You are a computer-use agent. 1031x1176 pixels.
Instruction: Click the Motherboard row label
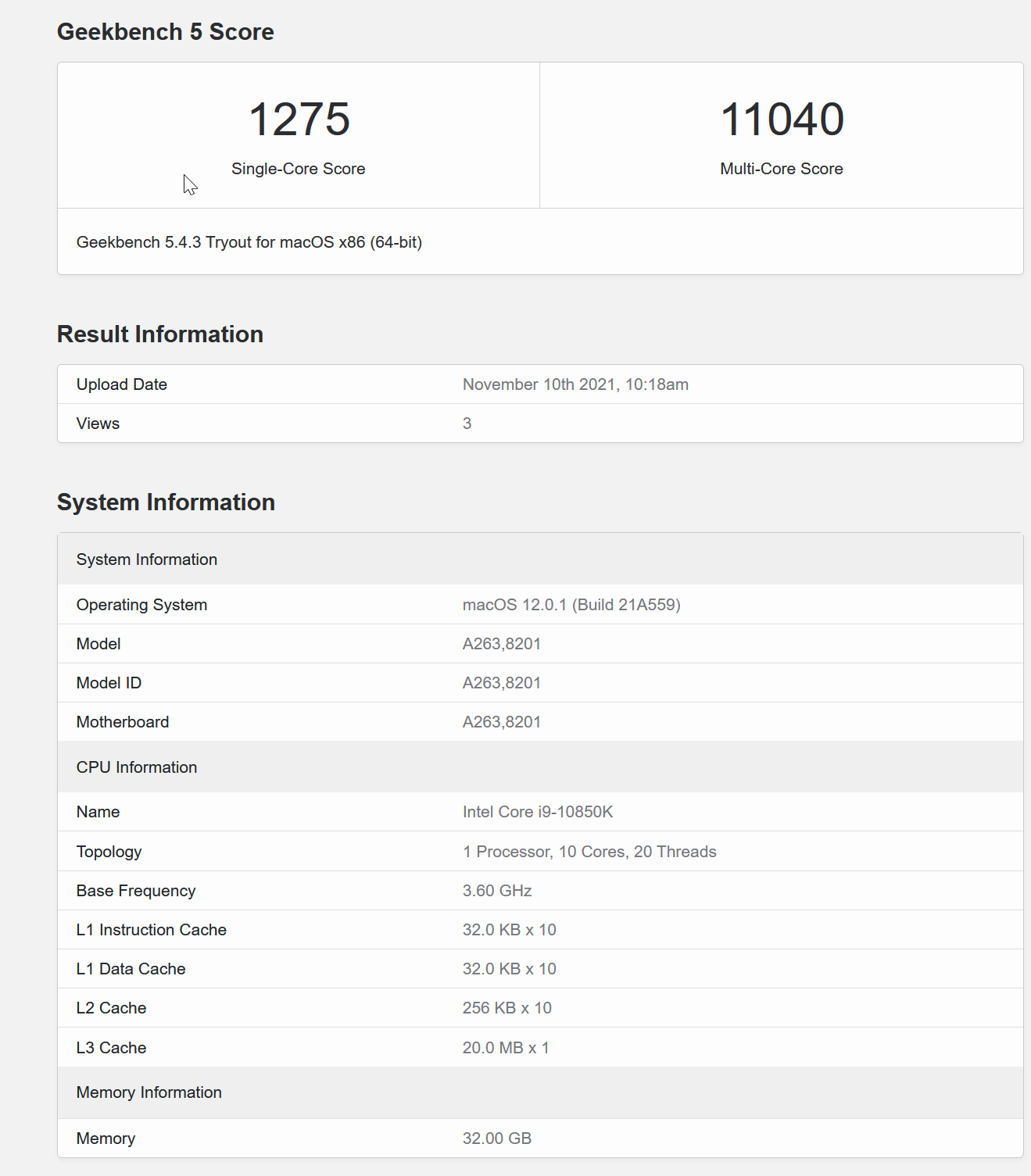click(122, 722)
